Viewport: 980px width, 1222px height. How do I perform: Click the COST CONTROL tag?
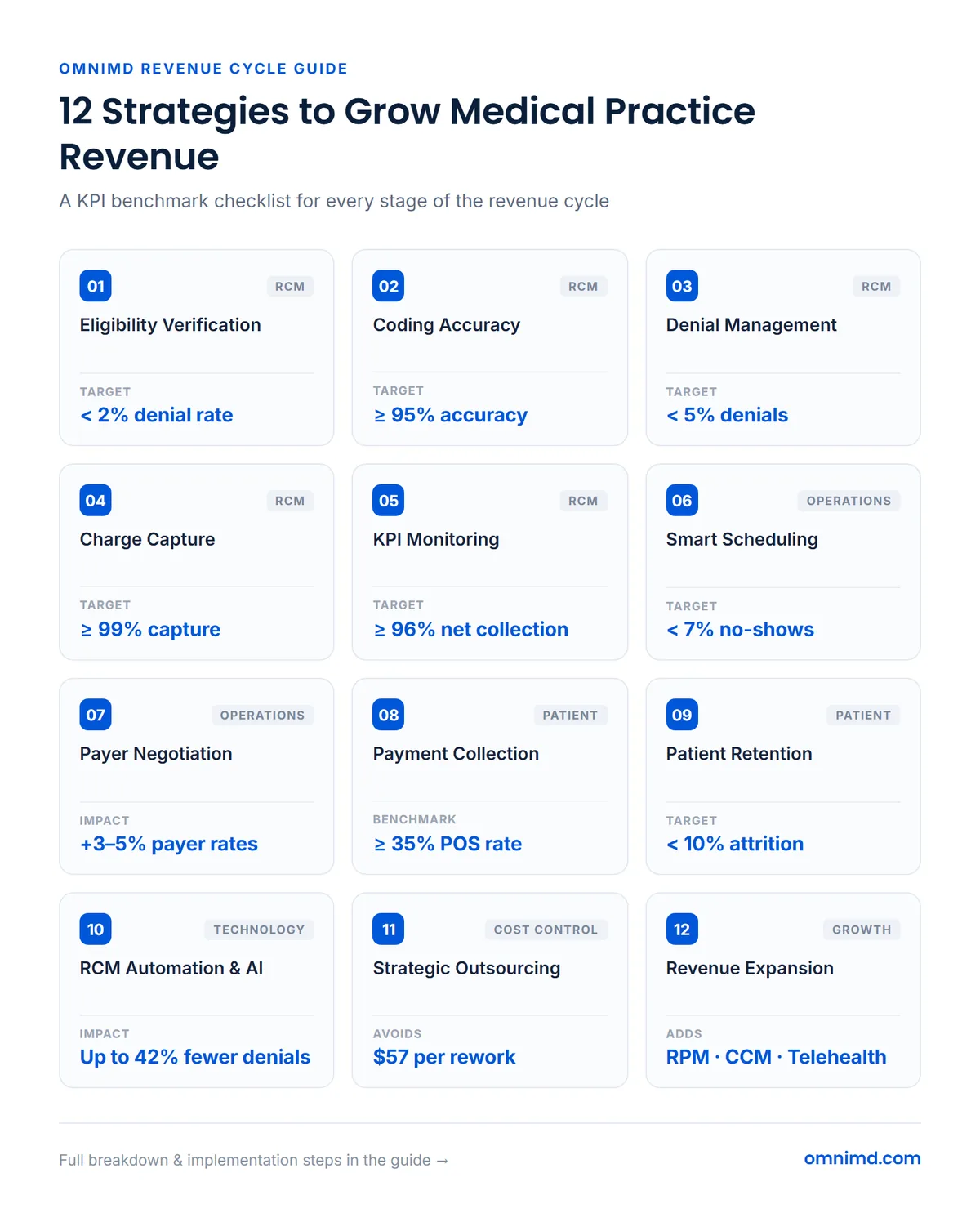point(546,930)
